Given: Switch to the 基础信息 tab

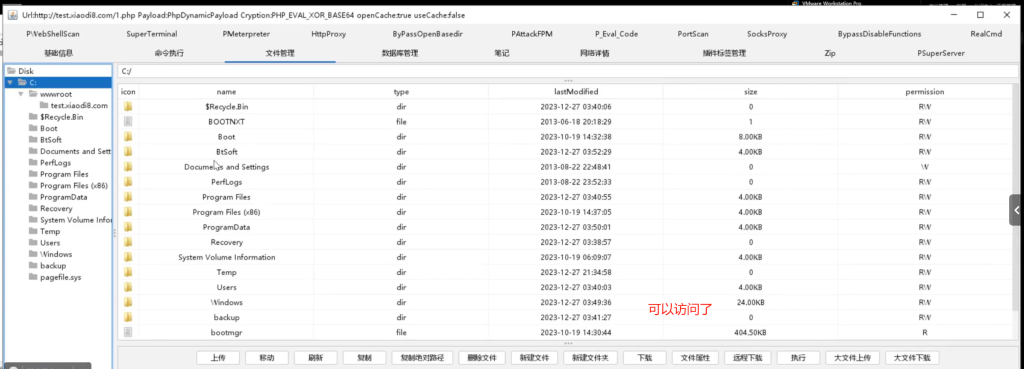Looking at the screenshot, I should point(59,54).
